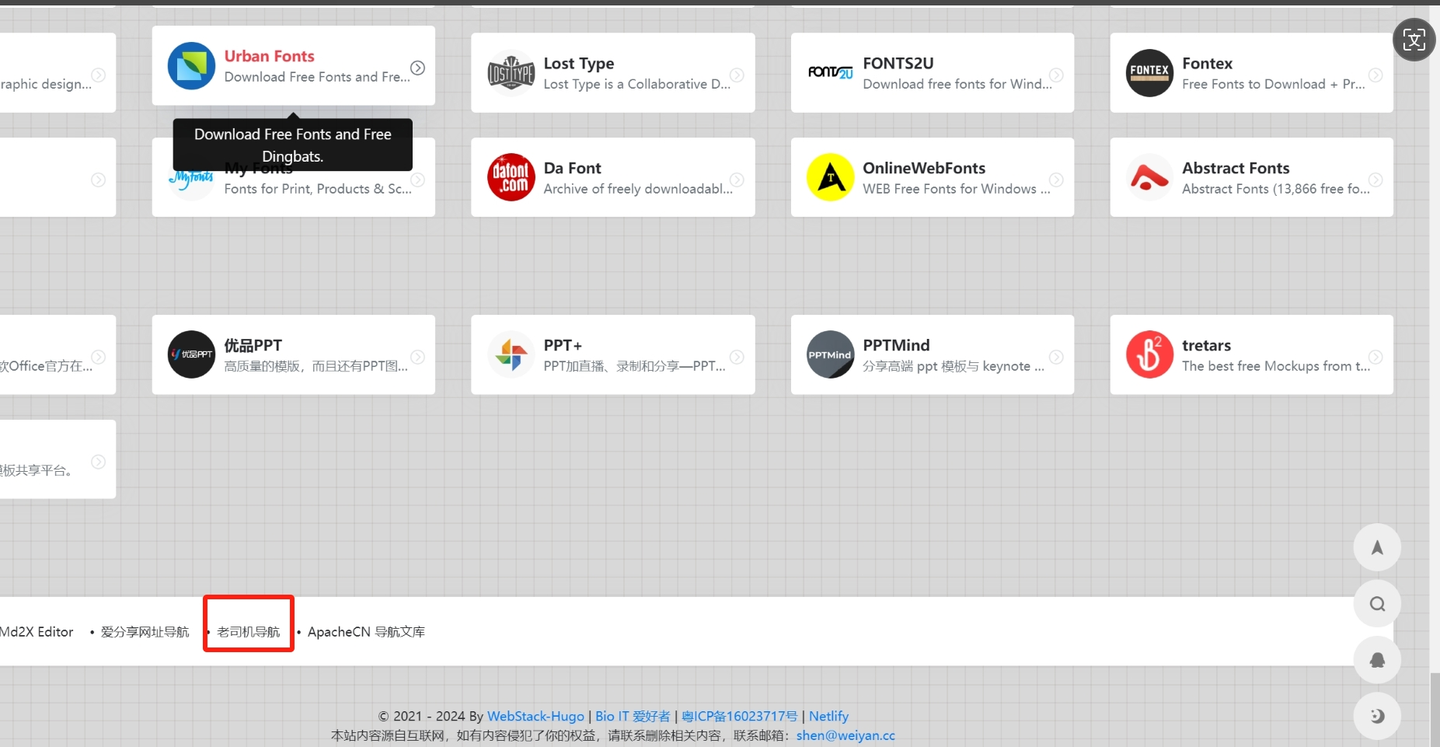This screenshot has width=1440, height=747.
Task: Click the back-to-top arrow button
Action: [x=1377, y=547]
